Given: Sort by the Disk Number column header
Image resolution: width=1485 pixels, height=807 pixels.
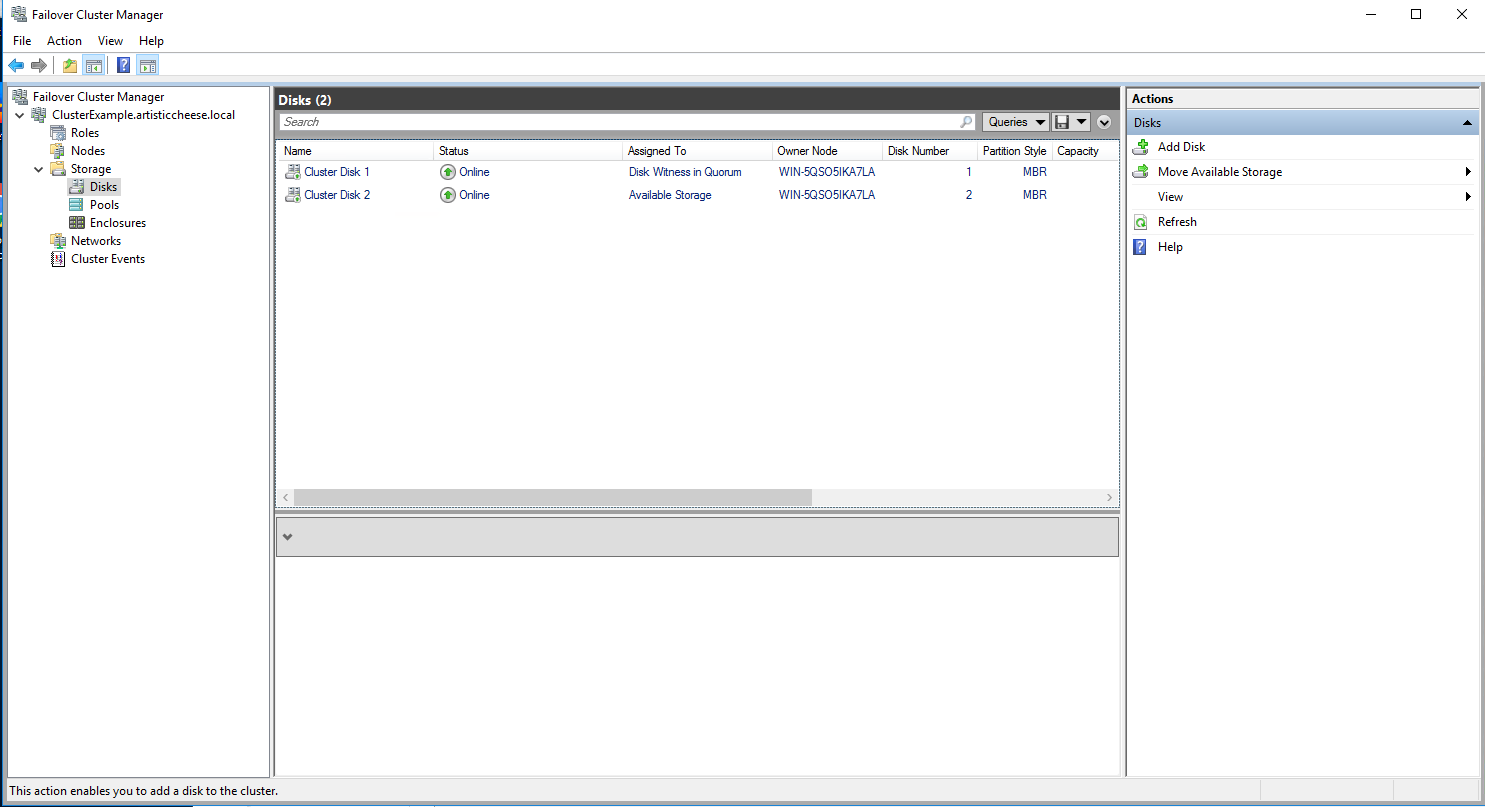Looking at the screenshot, I should point(930,151).
